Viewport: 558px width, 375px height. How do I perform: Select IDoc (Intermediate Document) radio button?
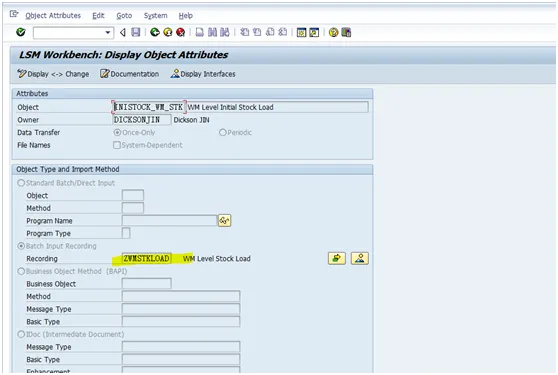point(21,334)
